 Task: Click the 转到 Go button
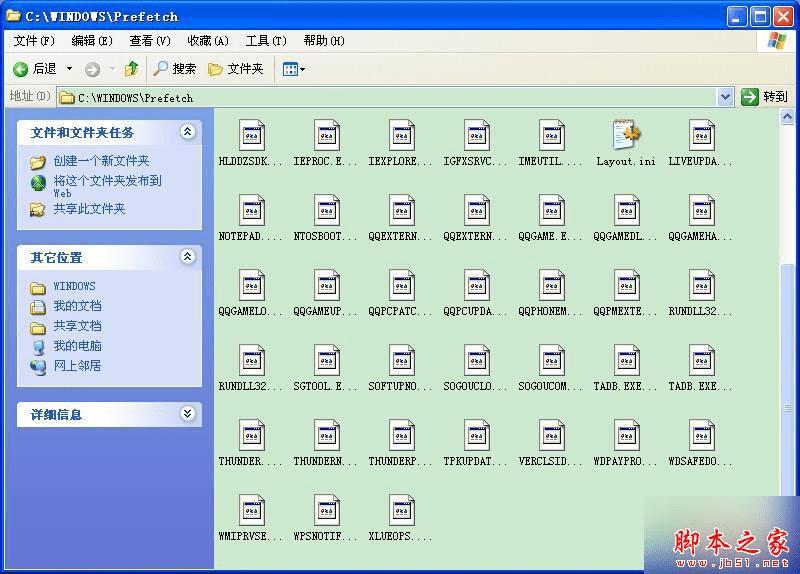click(x=764, y=97)
